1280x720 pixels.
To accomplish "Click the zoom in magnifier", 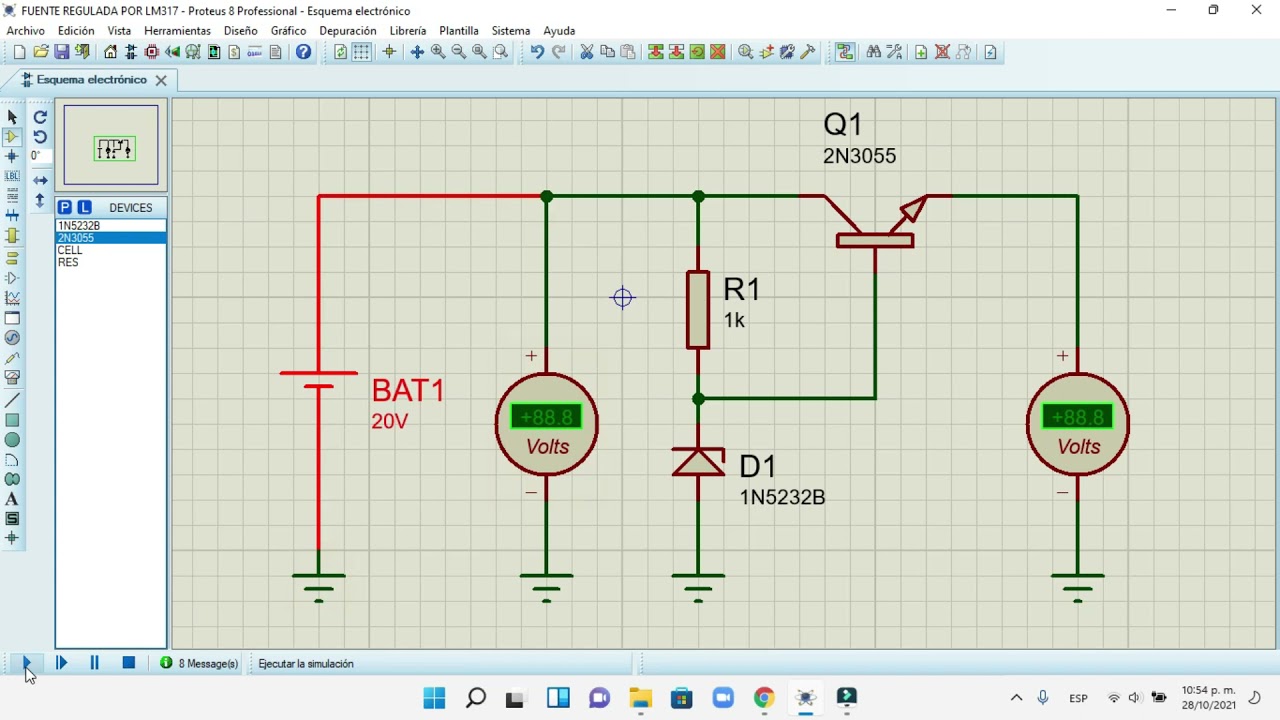I will (438, 52).
